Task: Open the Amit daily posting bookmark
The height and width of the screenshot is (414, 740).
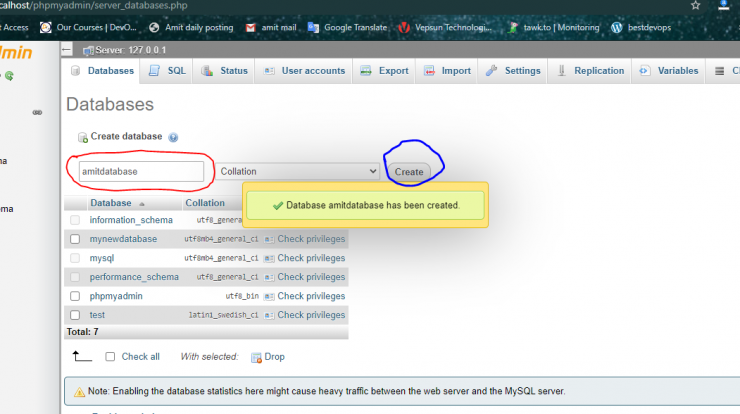Action: (x=191, y=27)
